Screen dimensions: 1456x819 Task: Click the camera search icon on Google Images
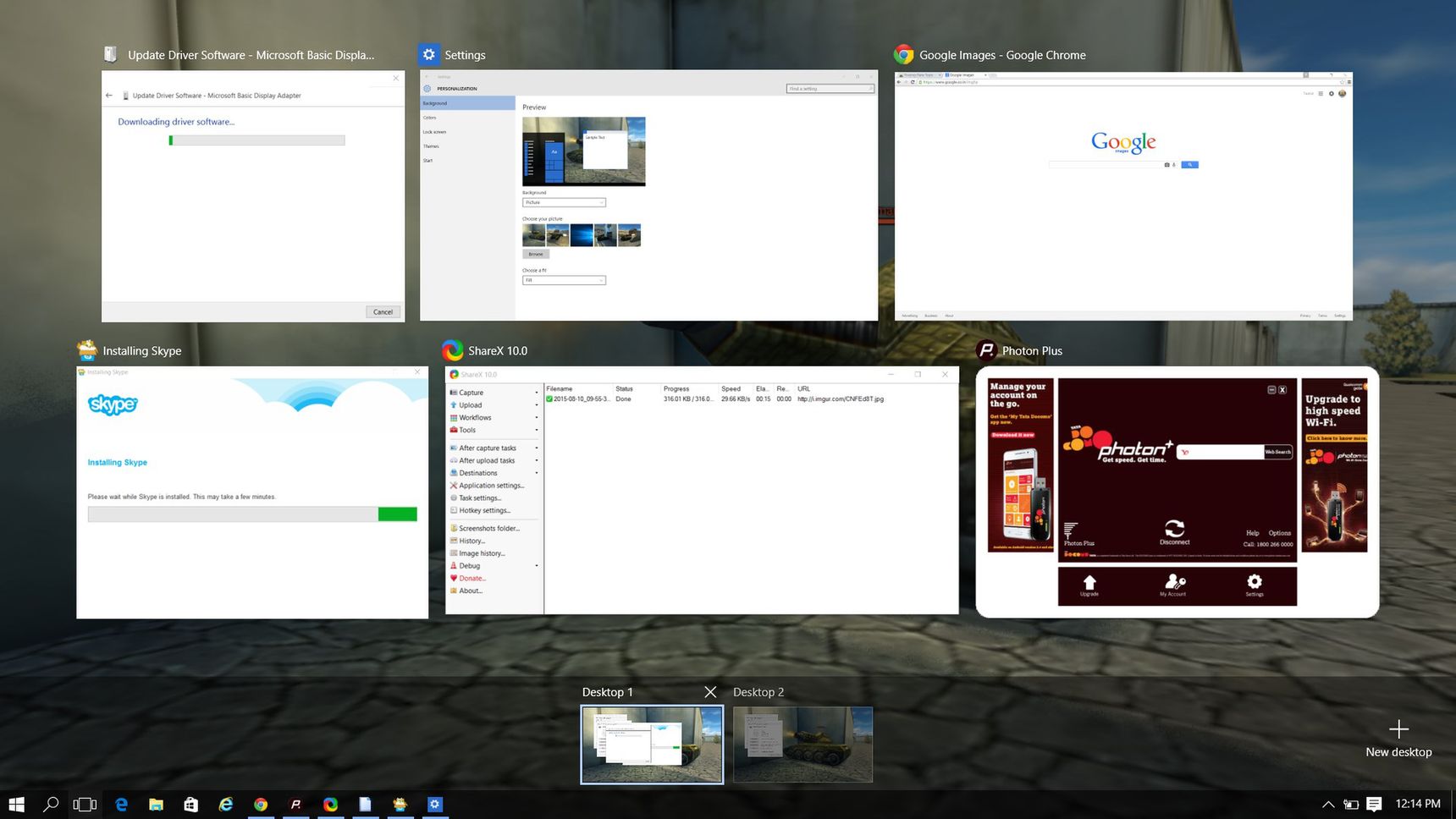[x=1167, y=165]
